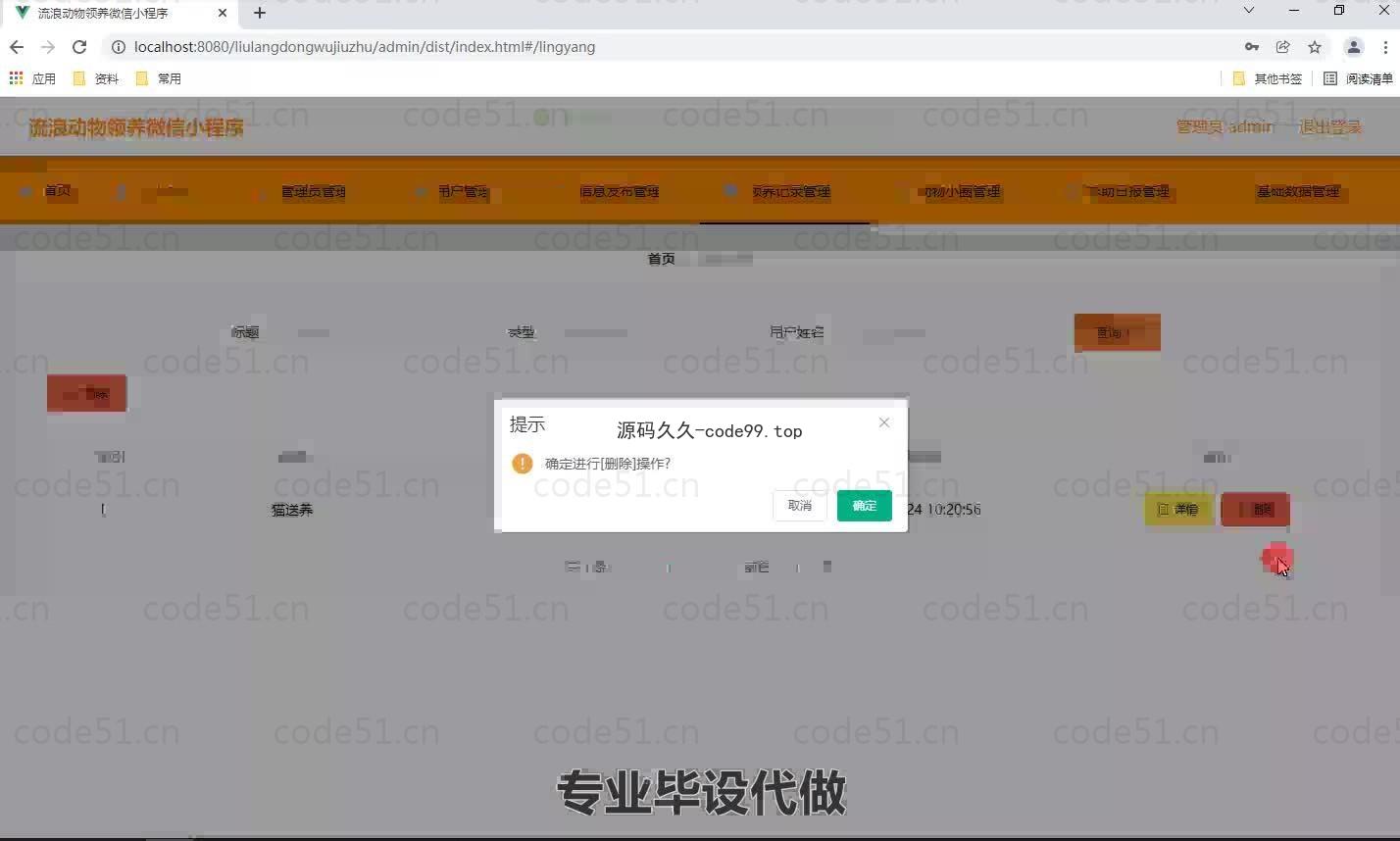Viewport: 1400px width, 841px height.
Task: Click 退出登录 logout link
Action: (x=1330, y=126)
